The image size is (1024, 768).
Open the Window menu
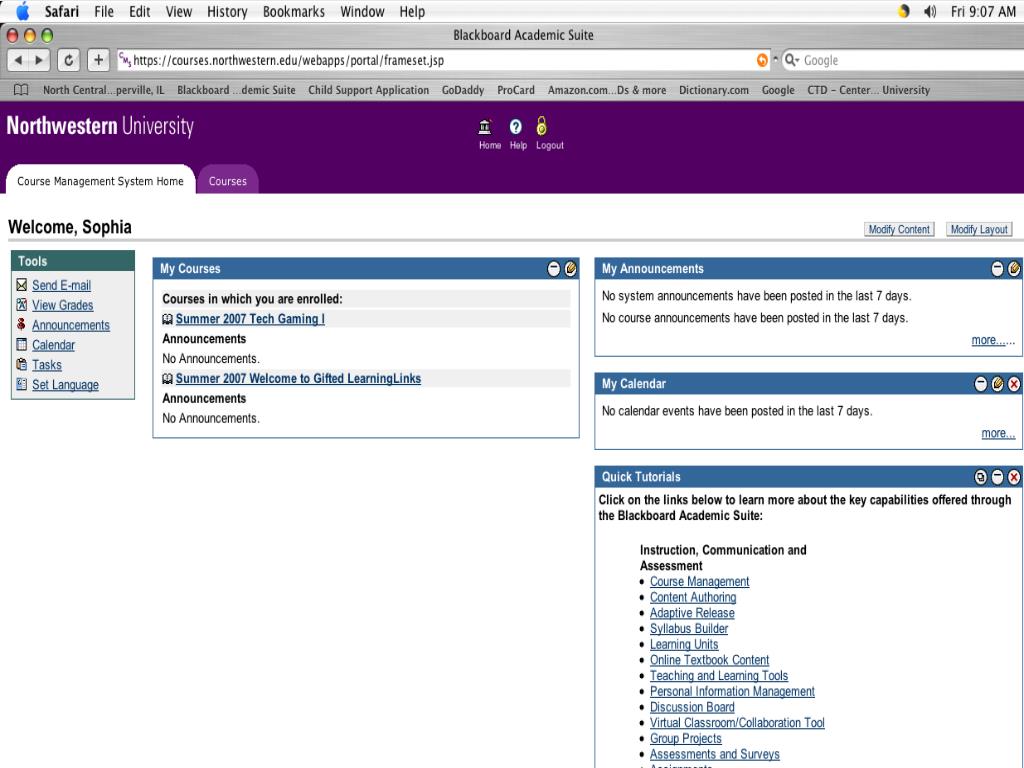pyautogui.click(x=362, y=11)
